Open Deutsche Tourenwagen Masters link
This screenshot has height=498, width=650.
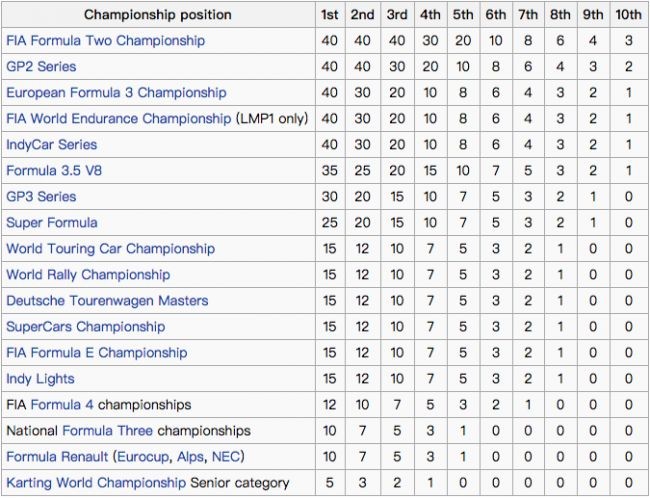tap(107, 301)
